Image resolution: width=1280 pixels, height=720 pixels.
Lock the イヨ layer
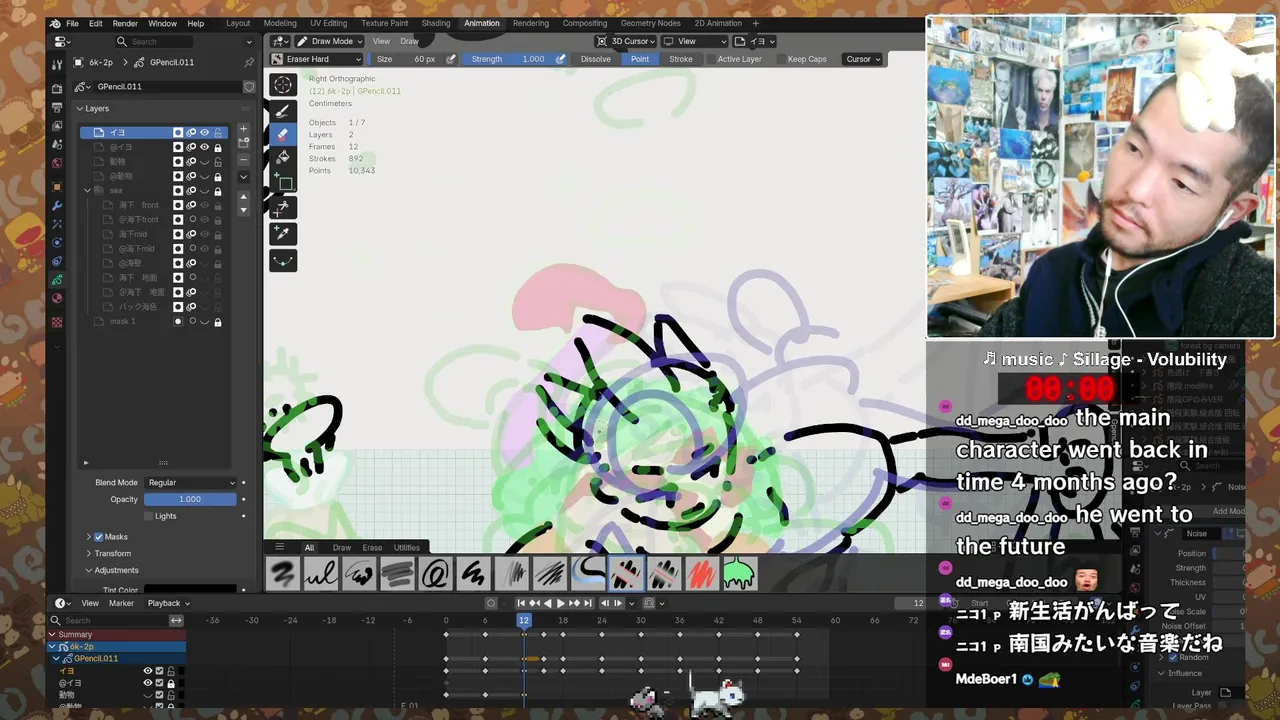pyautogui.click(x=218, y=132)
